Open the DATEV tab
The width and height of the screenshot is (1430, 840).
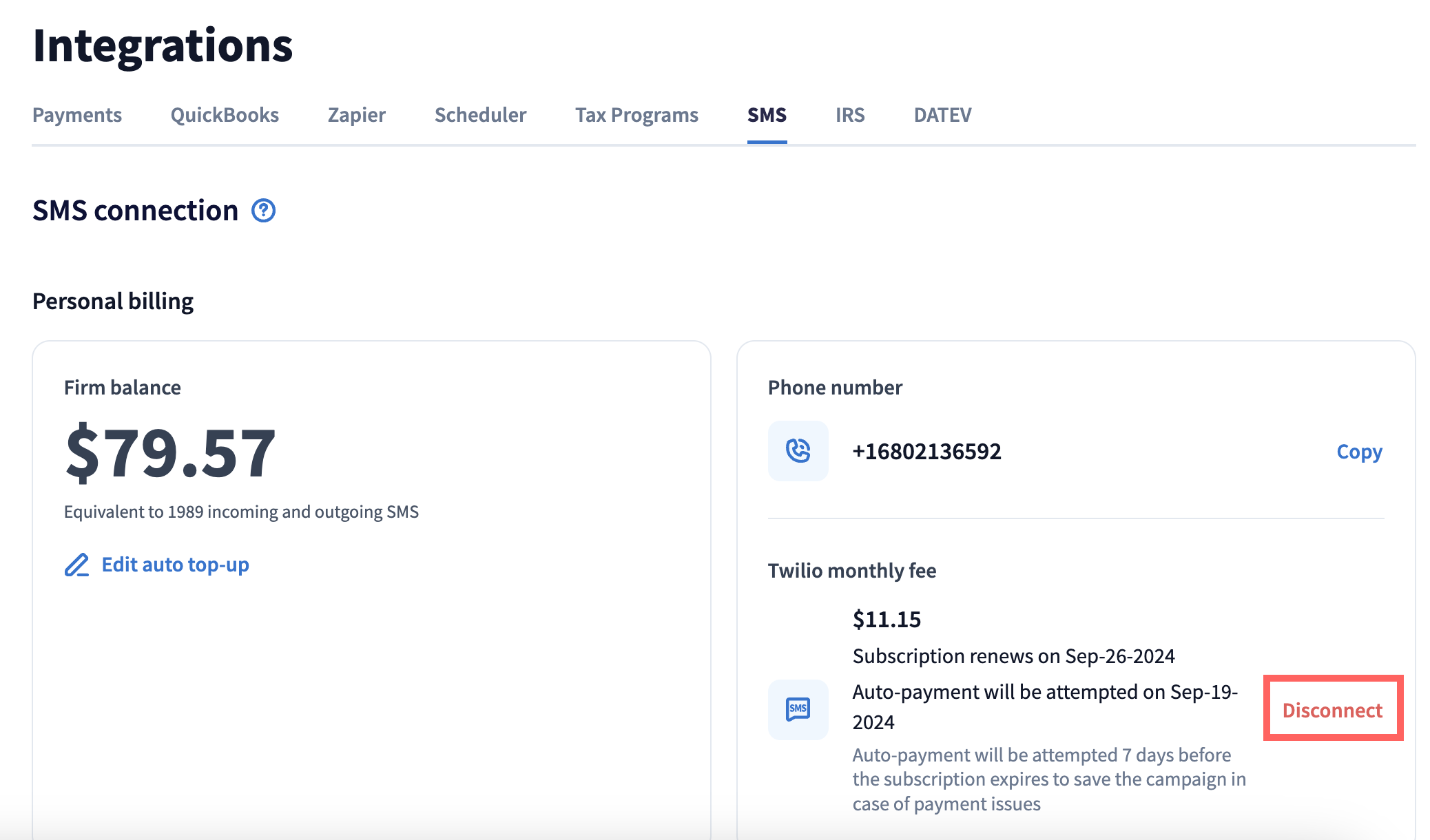(x=942, y=115)
